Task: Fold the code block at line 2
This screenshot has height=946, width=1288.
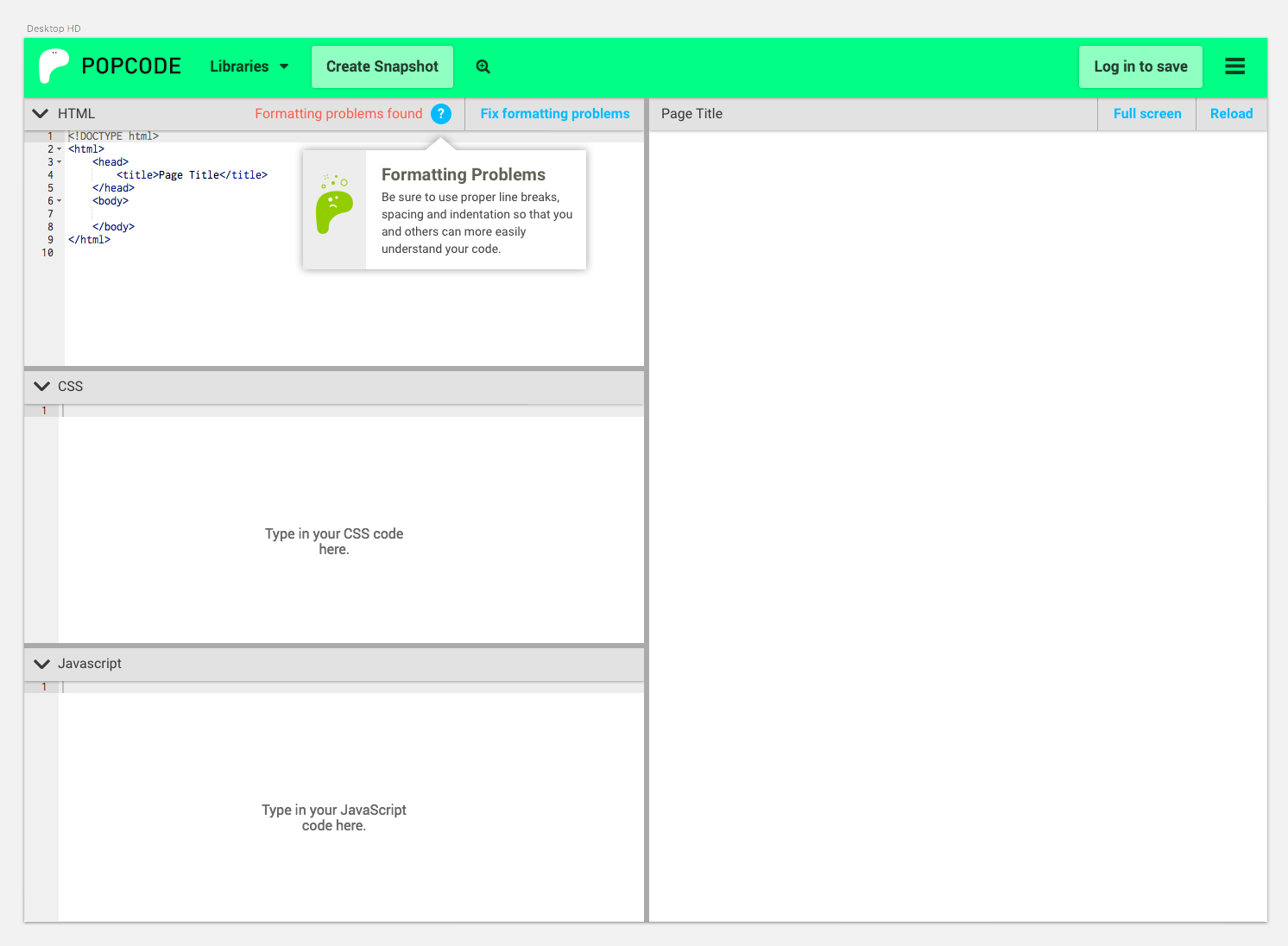Action: pos(59,148)
